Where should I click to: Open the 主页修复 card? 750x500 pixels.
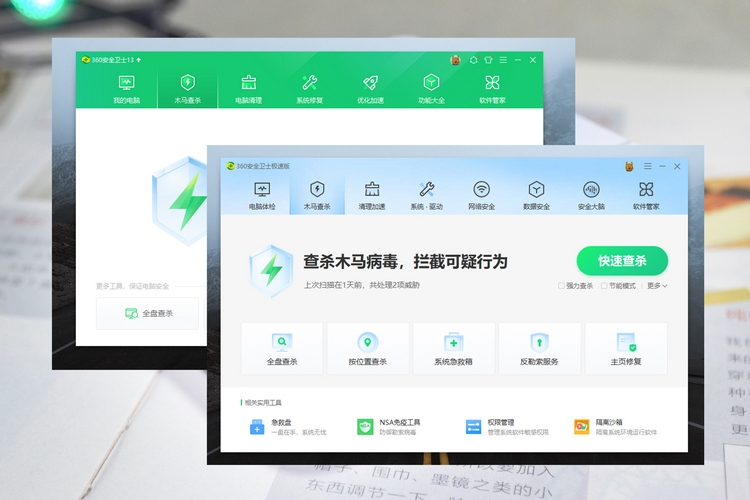coord(626,348)
